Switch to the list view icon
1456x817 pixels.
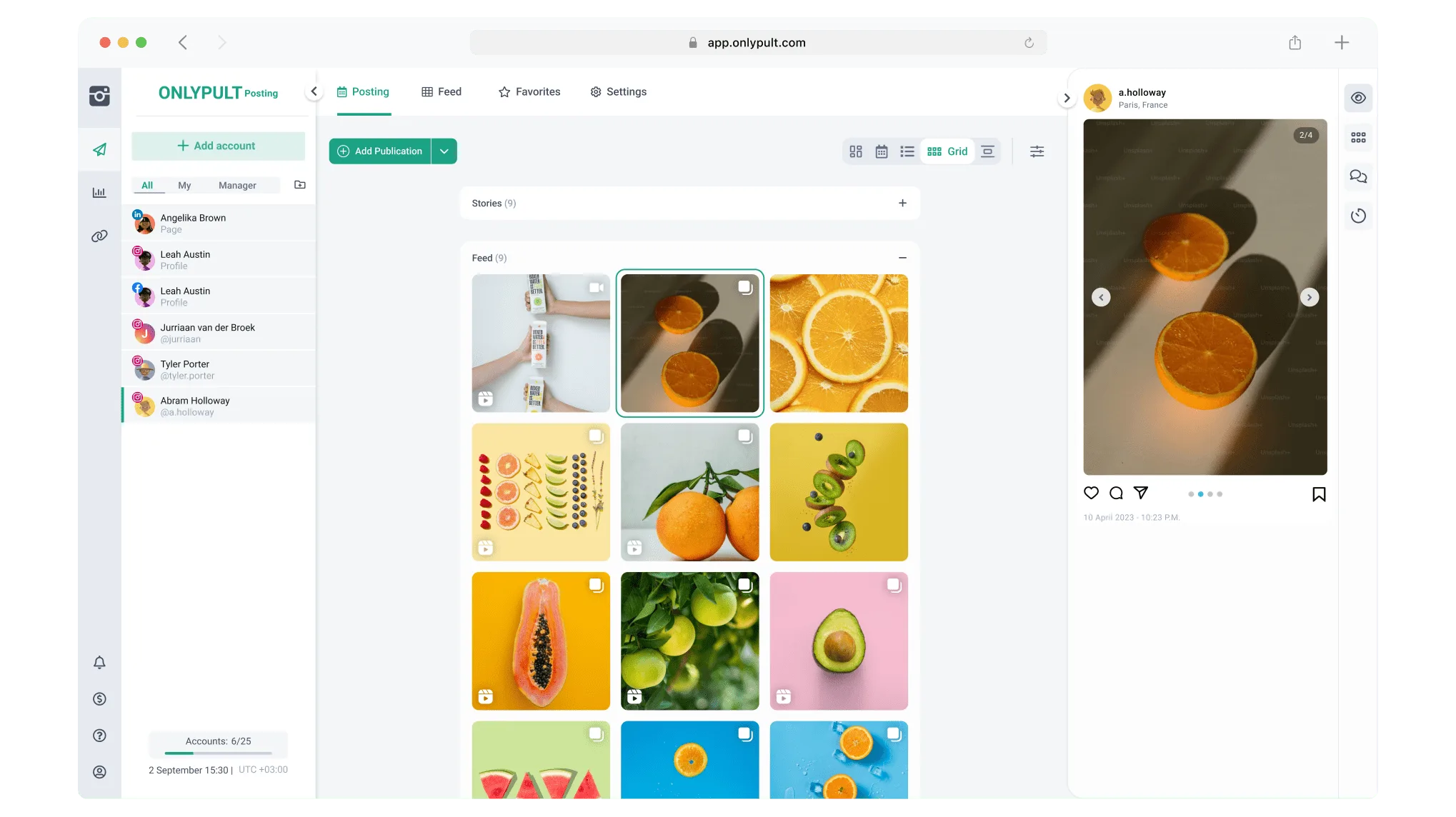[907, 151]
